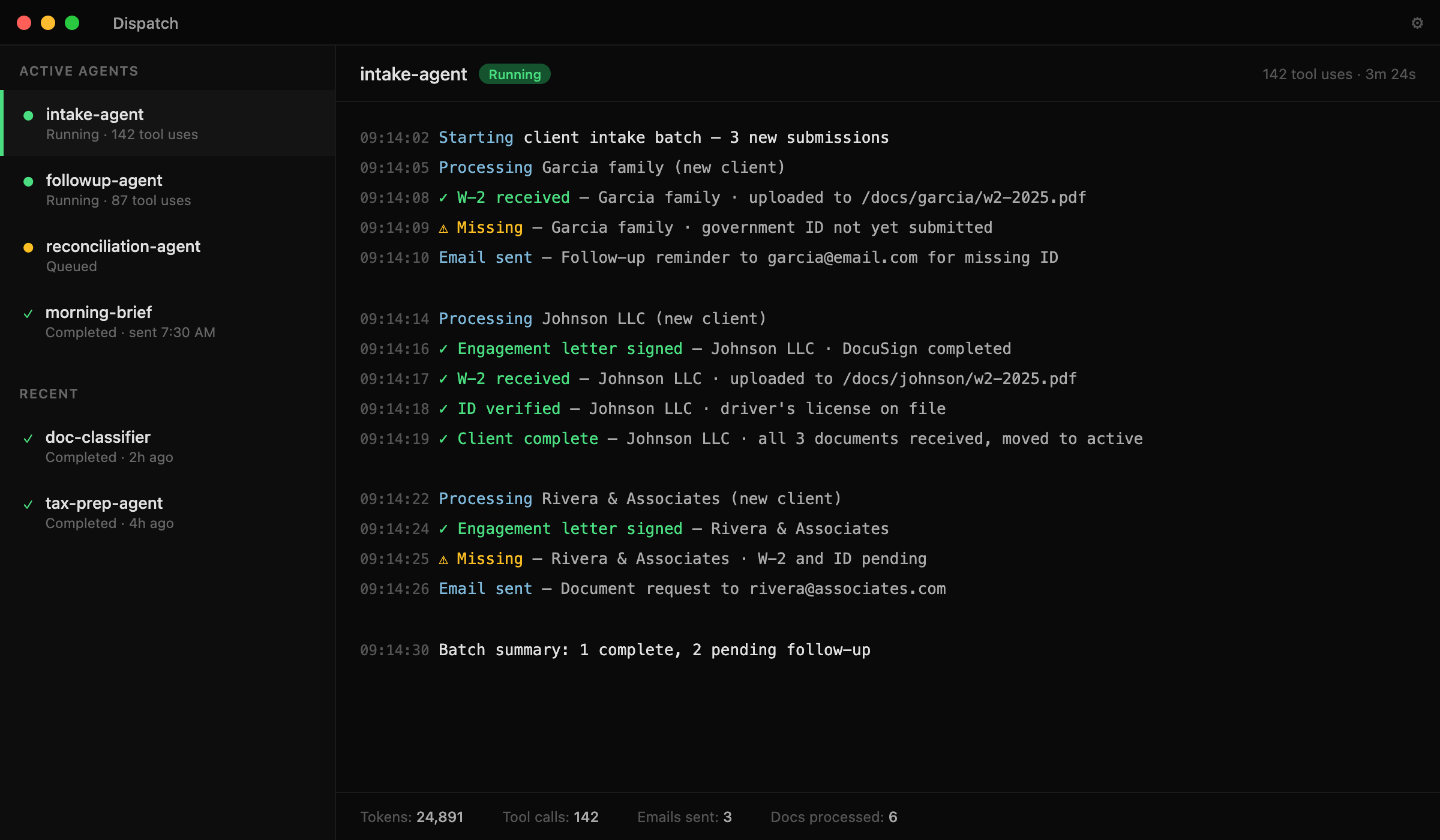The height and width of the screenshot is (840, 1440).
Task: Click the checkmark icon beside tax-prep-agent
Action: click(x=28, y=504)
